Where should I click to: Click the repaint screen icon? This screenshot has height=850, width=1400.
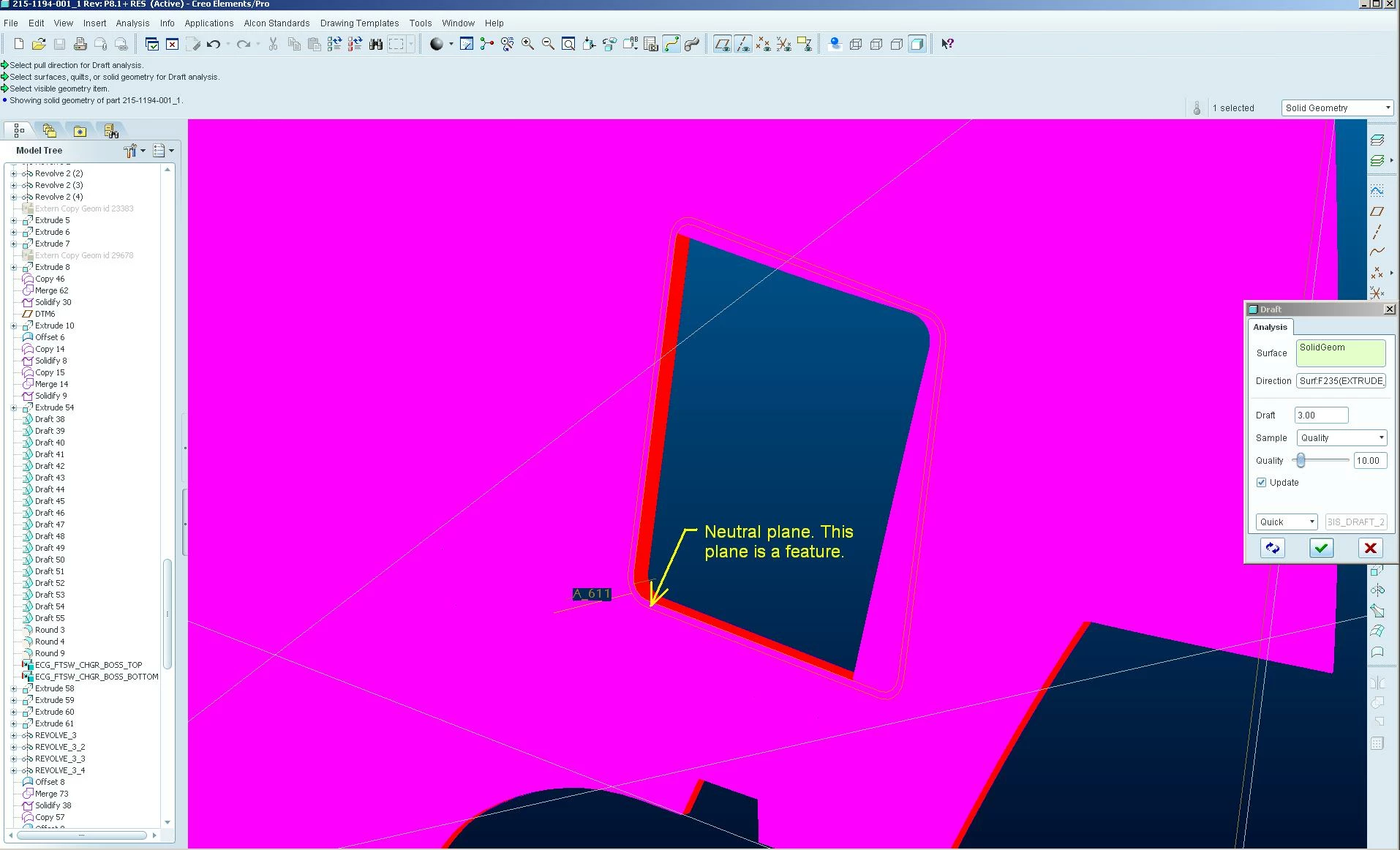tap(467, 44)
